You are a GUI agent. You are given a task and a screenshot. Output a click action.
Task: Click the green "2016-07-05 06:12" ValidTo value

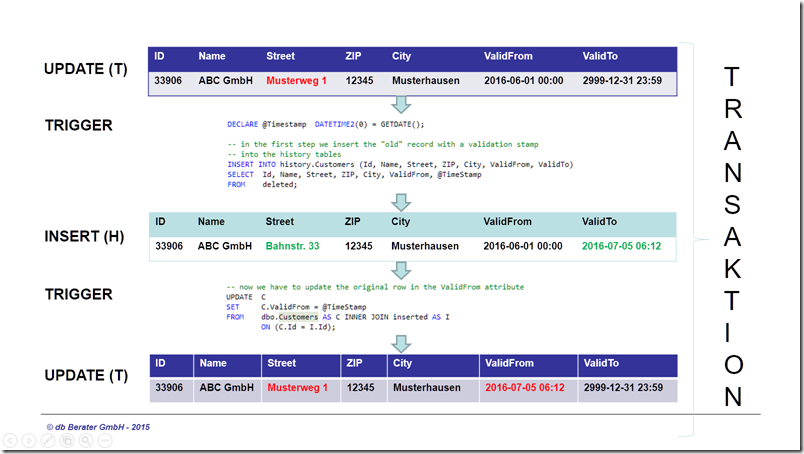point(621,246)
